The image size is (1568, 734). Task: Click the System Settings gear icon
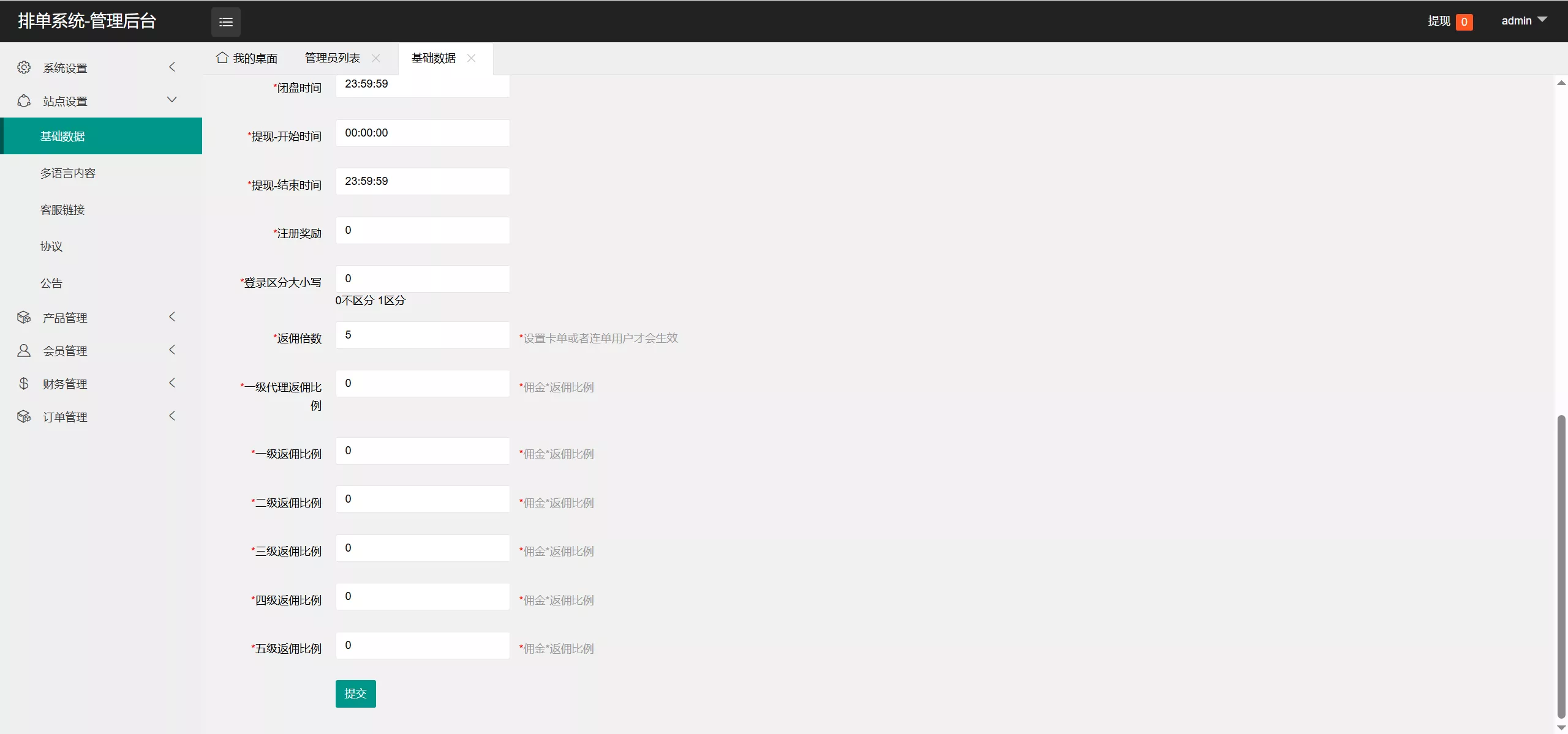pos(24,67)
